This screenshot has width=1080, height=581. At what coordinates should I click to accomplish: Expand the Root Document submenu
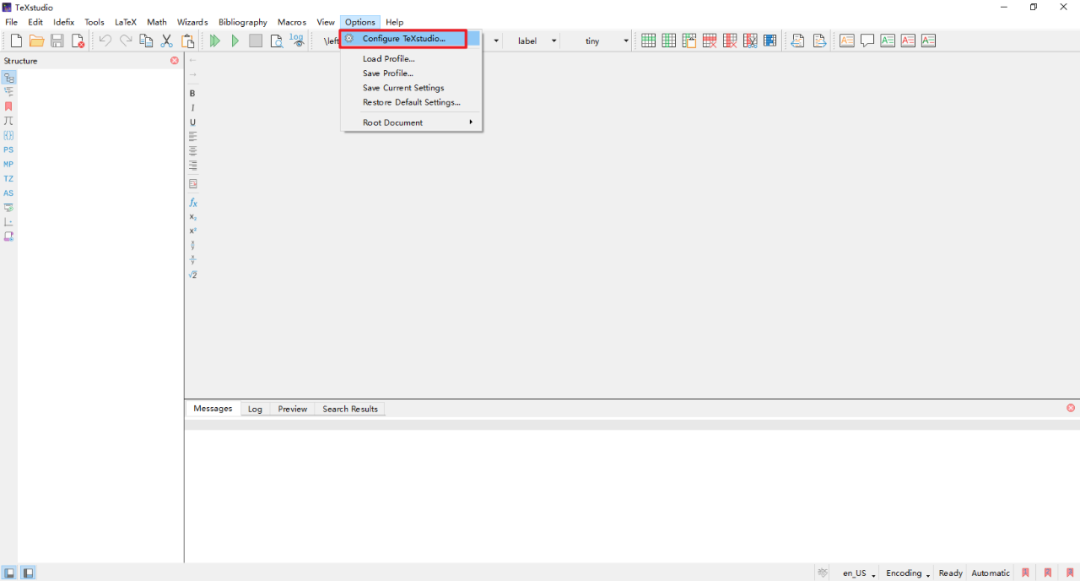coord(410,122)
